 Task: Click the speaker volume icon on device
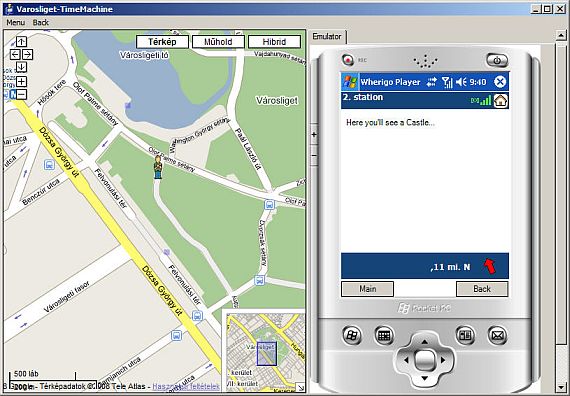[x=461, y=82]
